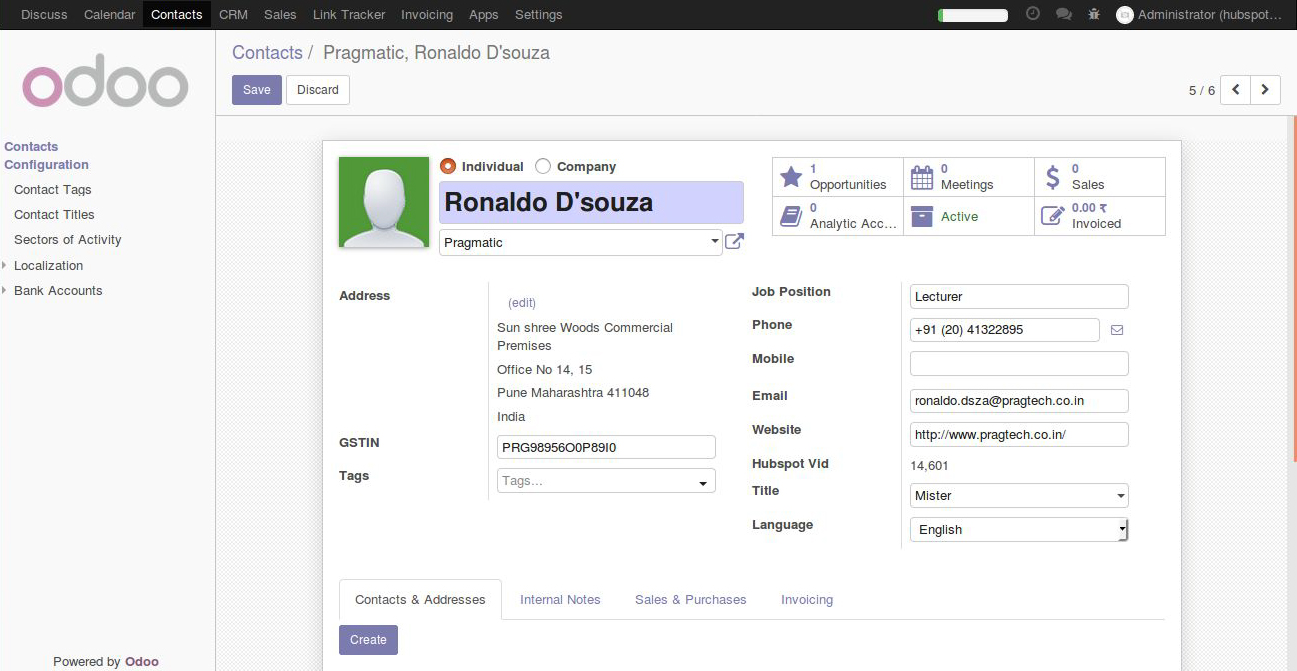The height and width of the screenshot is (671, 1297).
Task: Click the debug bug icon
Action: 1094,14
